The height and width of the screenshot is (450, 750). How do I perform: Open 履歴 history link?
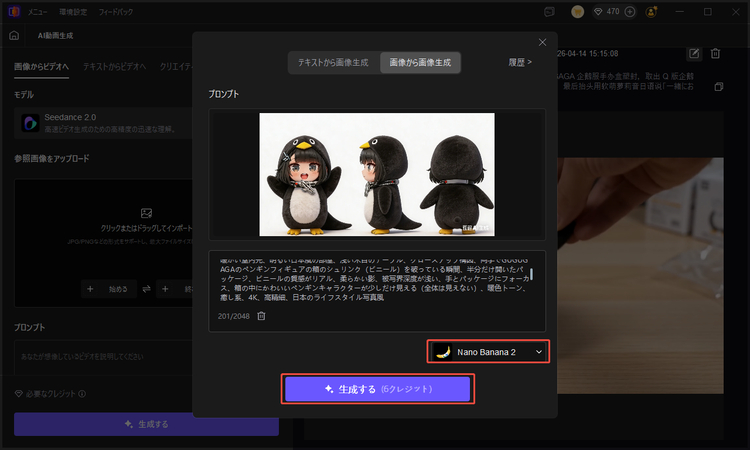coord(520,62)
